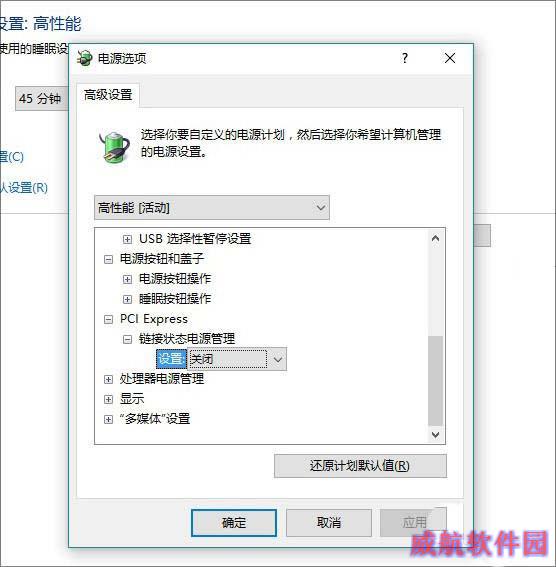Close the 电源选项 dialog
The width and height of the screenshot is (556, 567).
tap(450, 58)
